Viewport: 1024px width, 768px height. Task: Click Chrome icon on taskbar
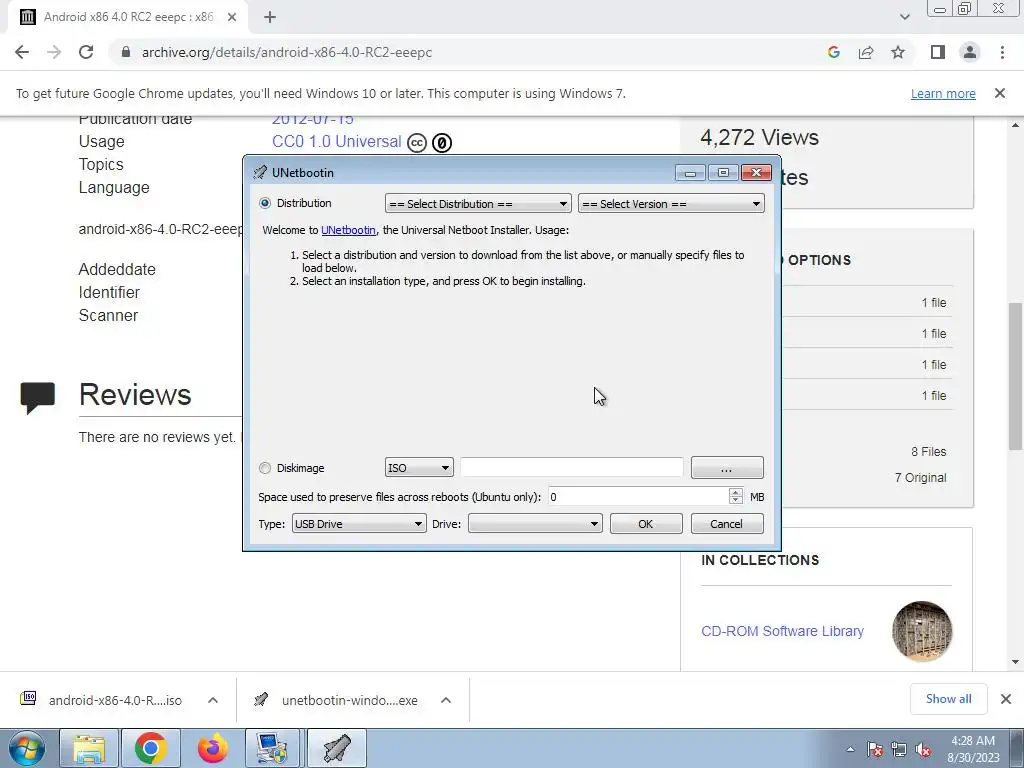pyautogui.click(x=150, y=748)
